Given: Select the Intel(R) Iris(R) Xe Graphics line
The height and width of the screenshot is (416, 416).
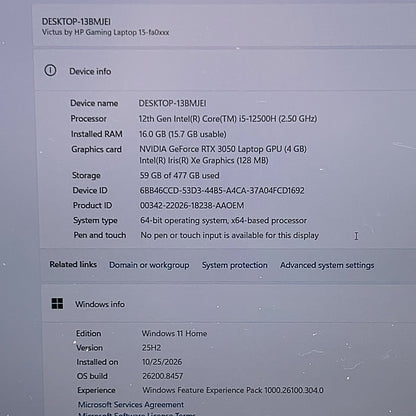Looking at the screenshot, I should tap(204, 160).
